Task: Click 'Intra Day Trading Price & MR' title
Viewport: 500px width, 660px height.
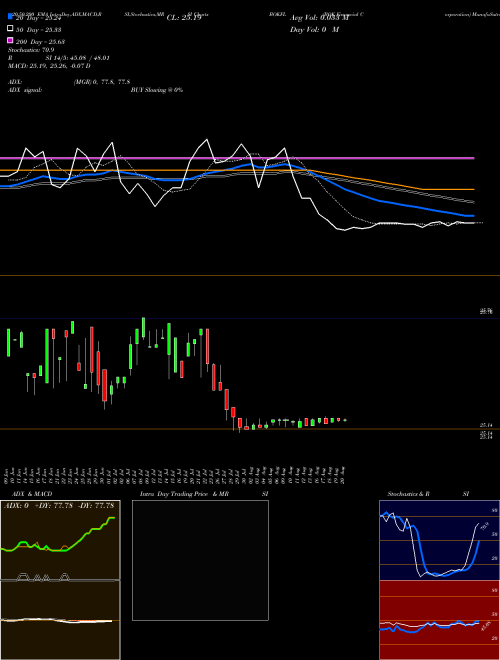Action: (184, 494)
